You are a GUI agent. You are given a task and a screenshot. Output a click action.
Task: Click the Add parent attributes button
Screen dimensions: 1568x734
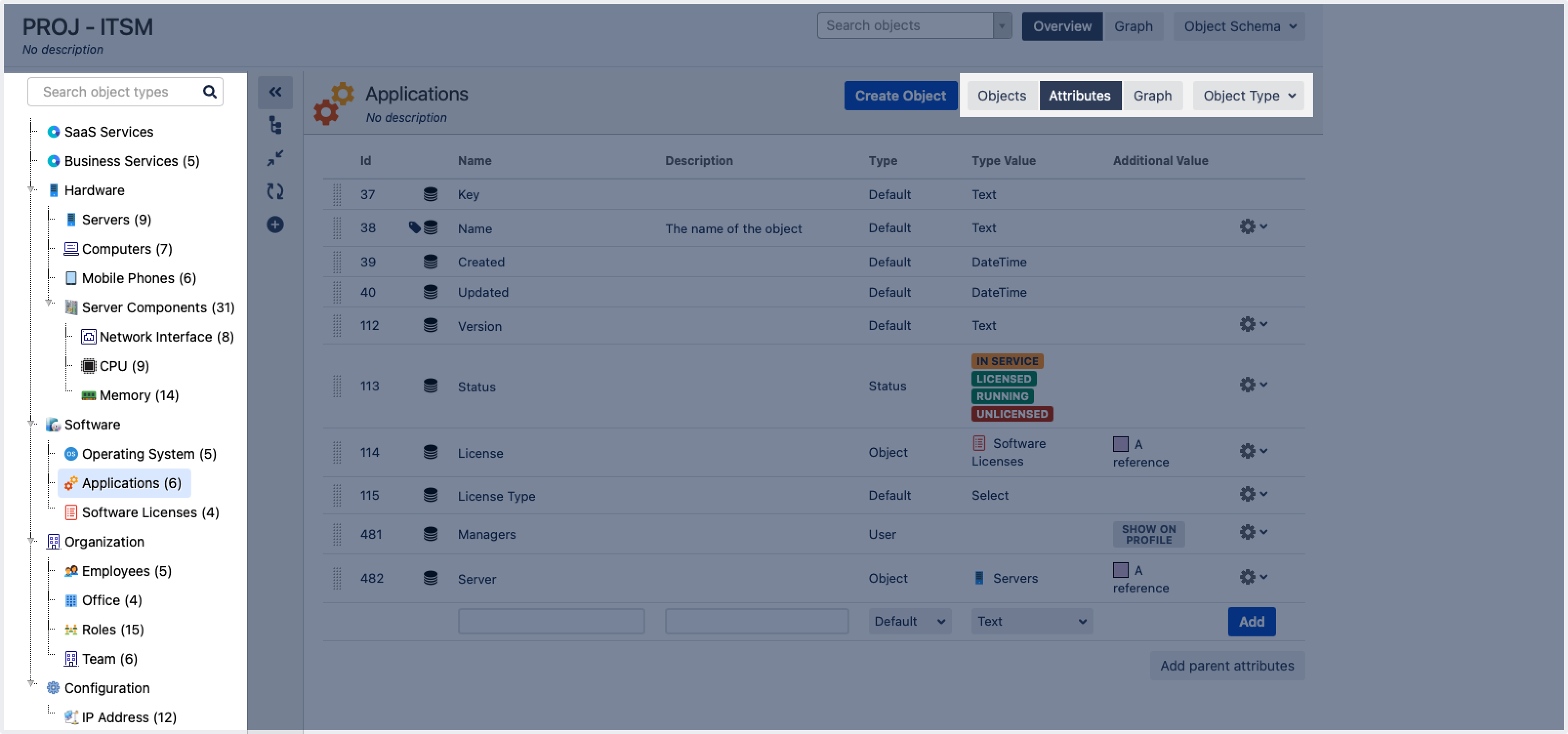point(1226,665)
